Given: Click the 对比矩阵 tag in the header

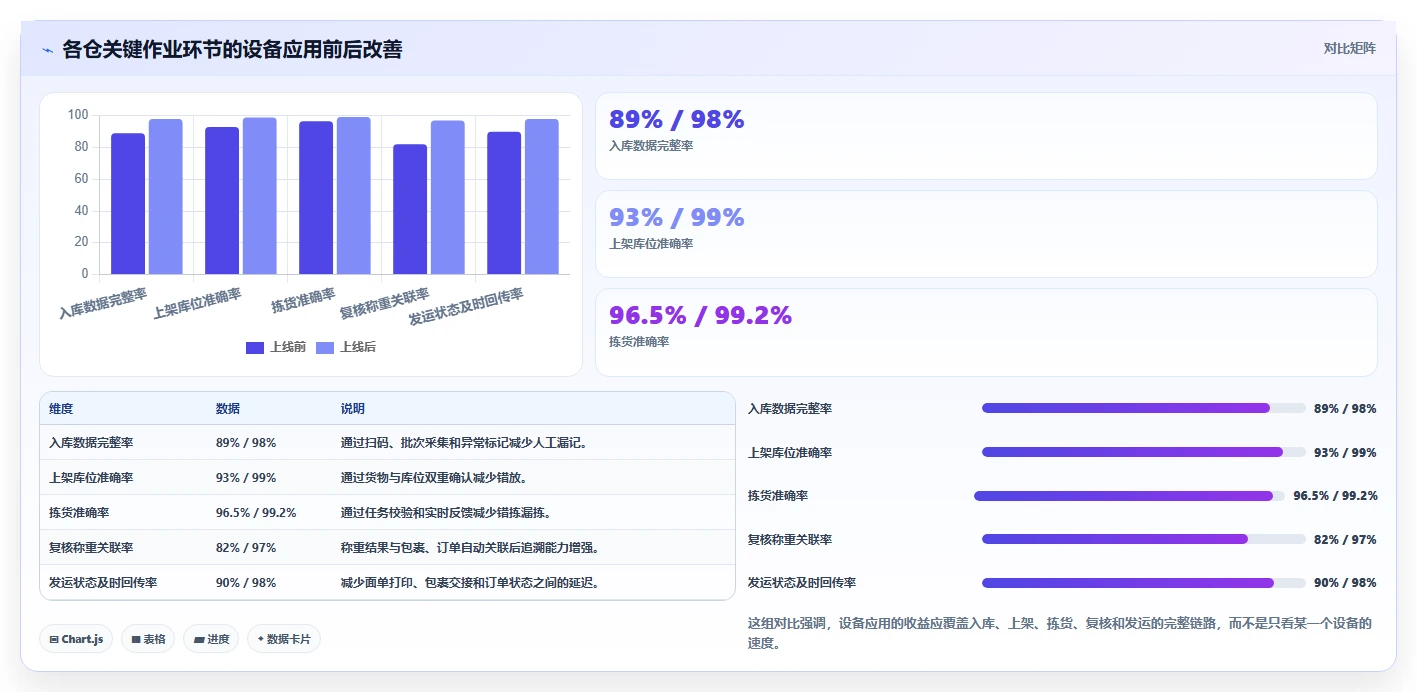Looking at the screenshot, I should pyautogui.click(x=1349, y=48).
